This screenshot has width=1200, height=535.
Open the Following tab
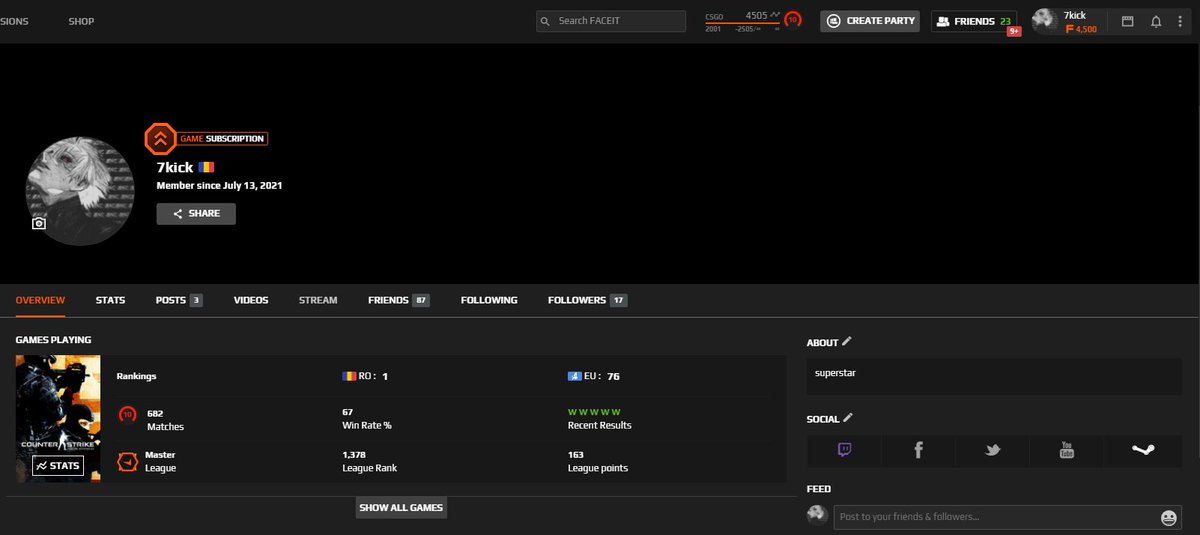click(x=489, y=300)
